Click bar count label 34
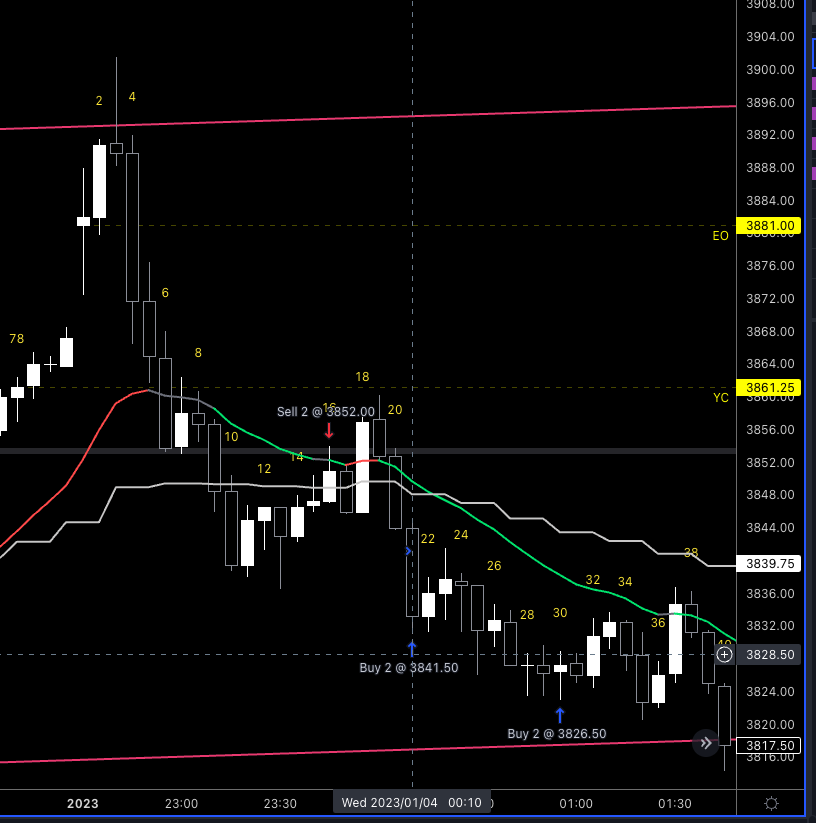Screen dimensions: 816x823 click(625, 582)
